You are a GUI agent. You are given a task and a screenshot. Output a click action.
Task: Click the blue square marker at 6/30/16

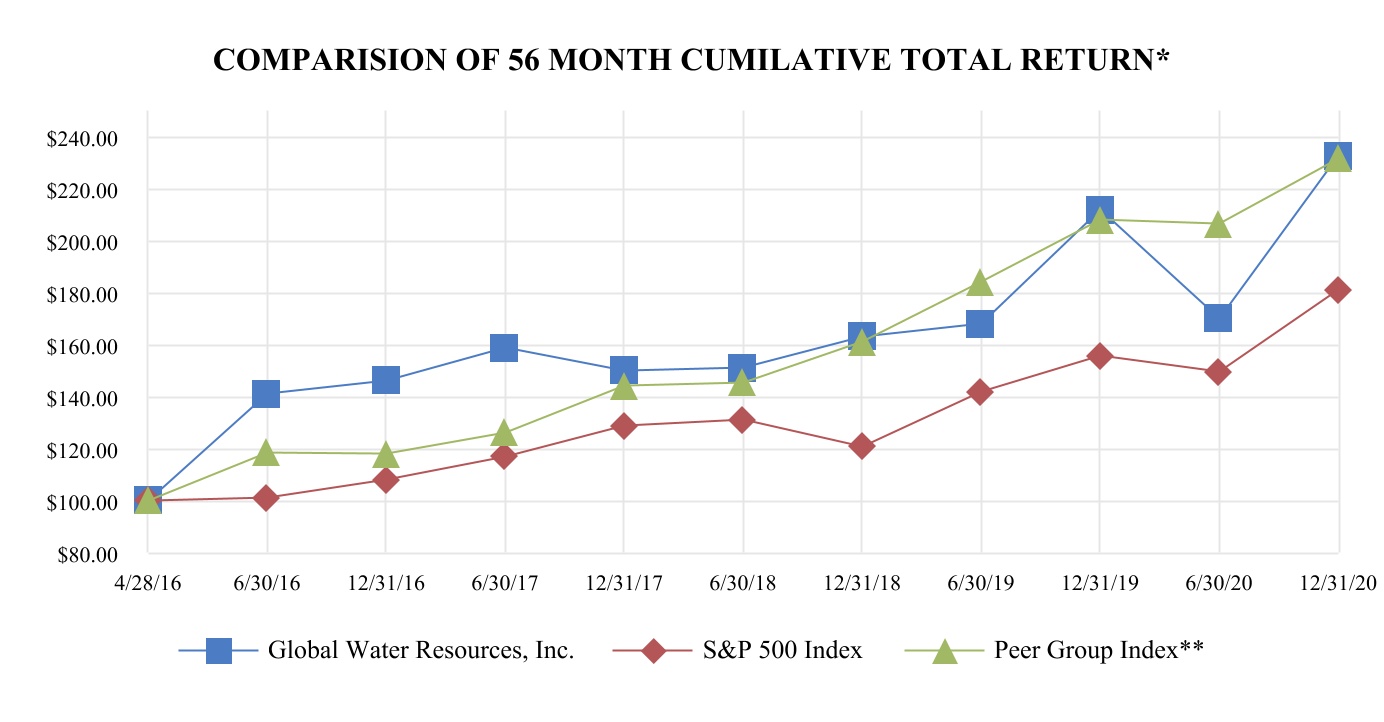(x=266, y=393)
